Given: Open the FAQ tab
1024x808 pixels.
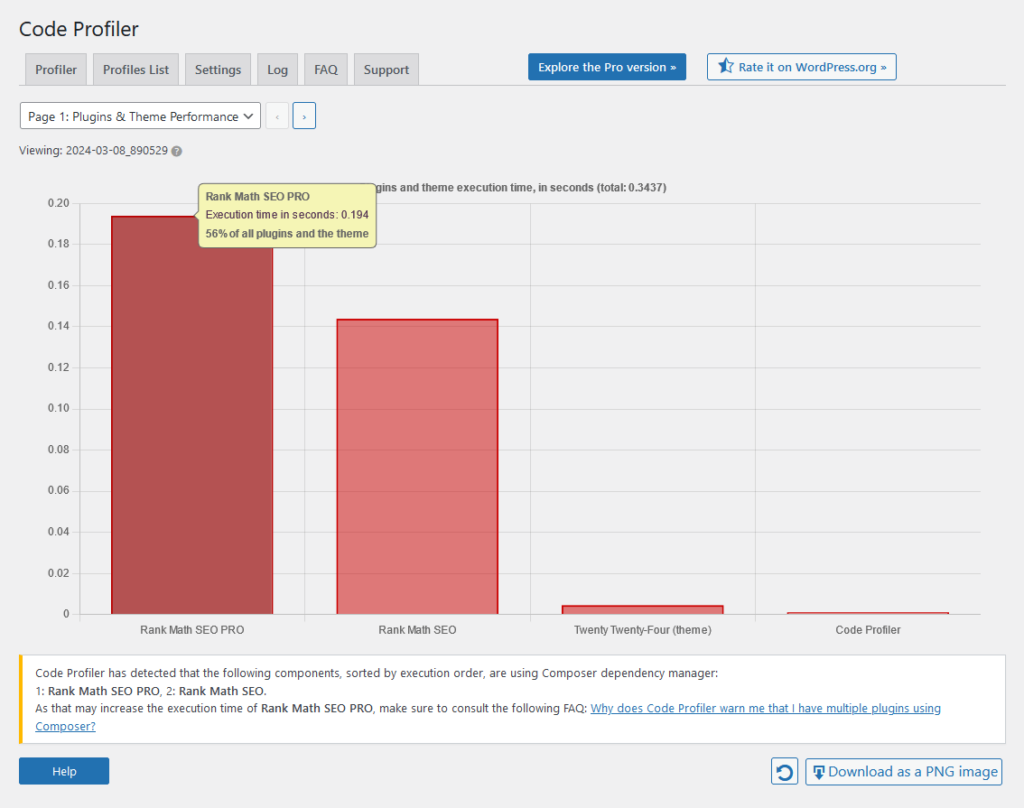Looking at the screenshot, I should [x=326, y=69].
